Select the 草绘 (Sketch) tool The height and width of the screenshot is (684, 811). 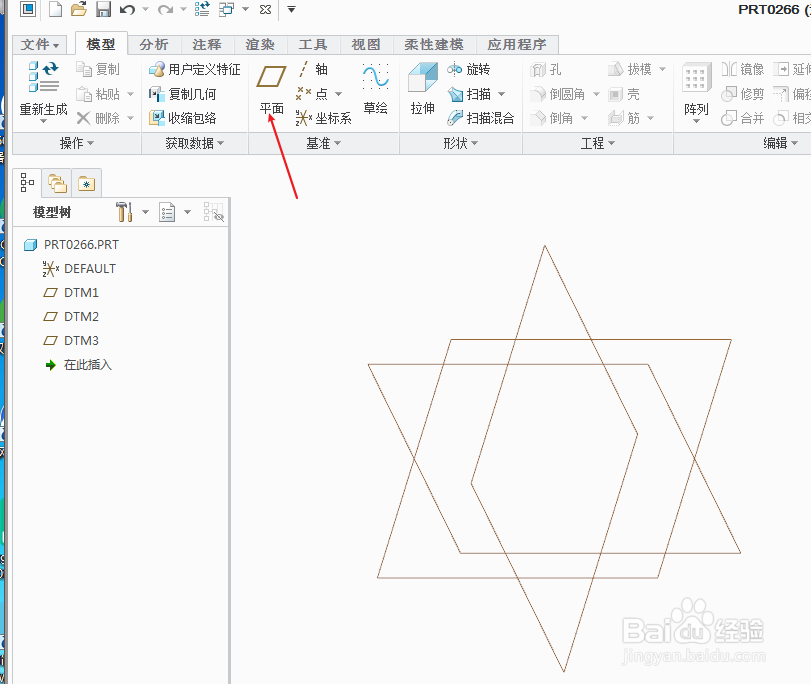[x=375, y=86]
